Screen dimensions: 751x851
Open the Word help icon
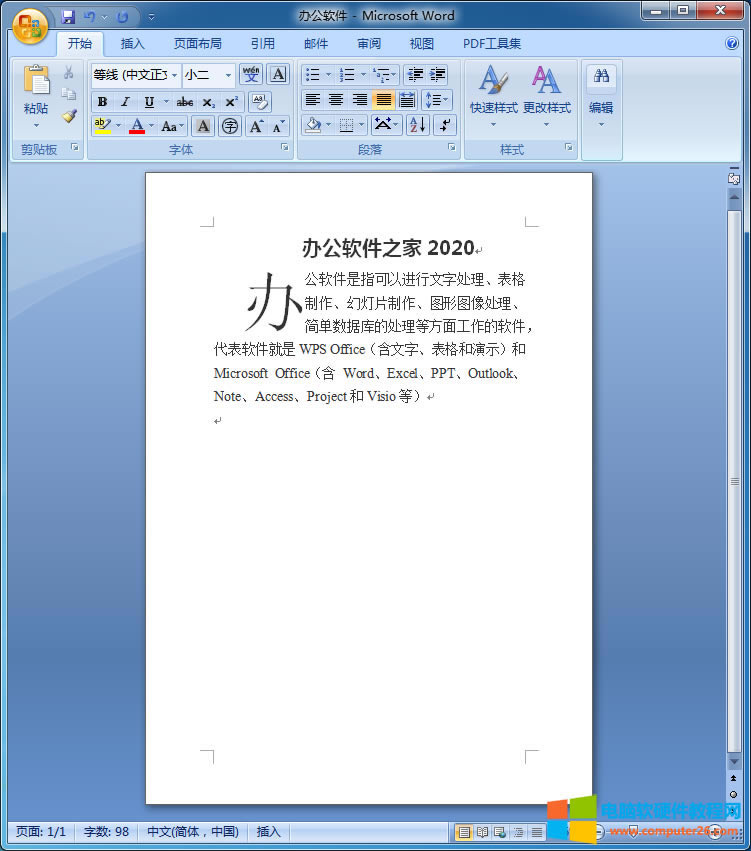point(731,43)
